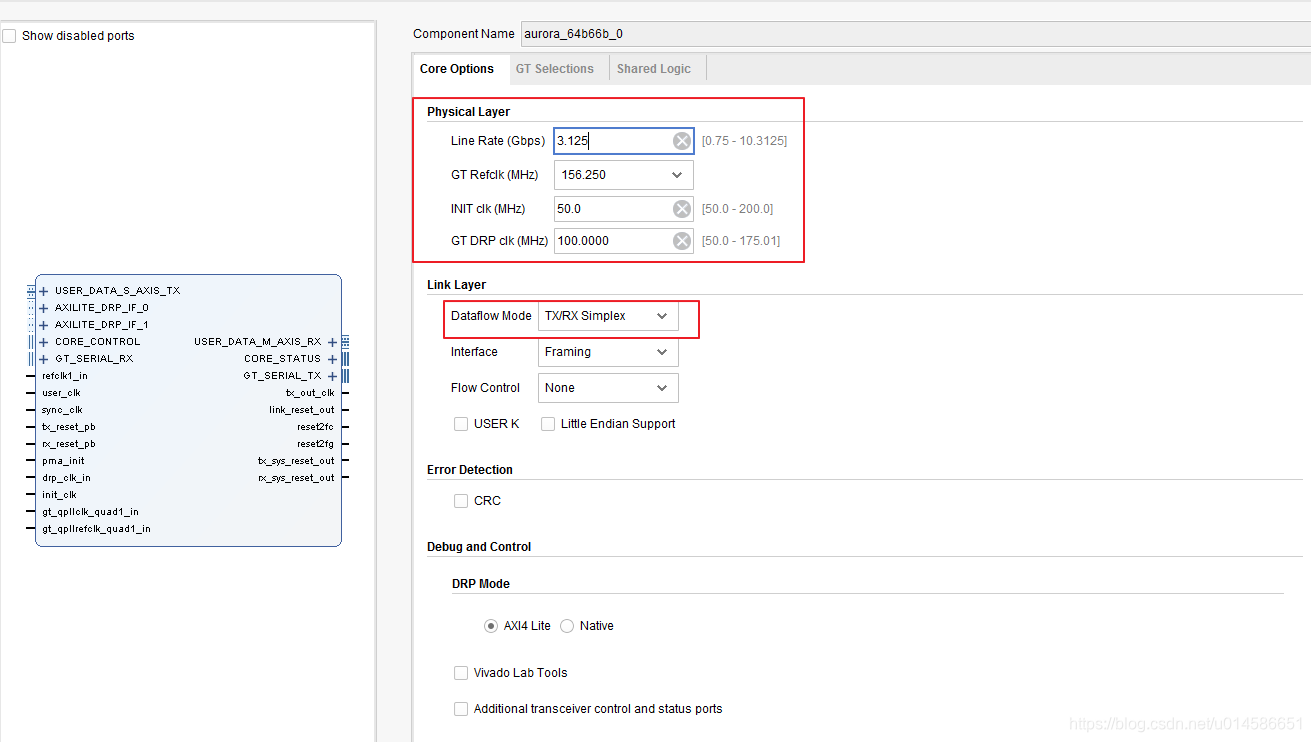Open the Dataflow Mode dropdown
The height and width of the screenshot is (742, 1311).
pos(608,316)
